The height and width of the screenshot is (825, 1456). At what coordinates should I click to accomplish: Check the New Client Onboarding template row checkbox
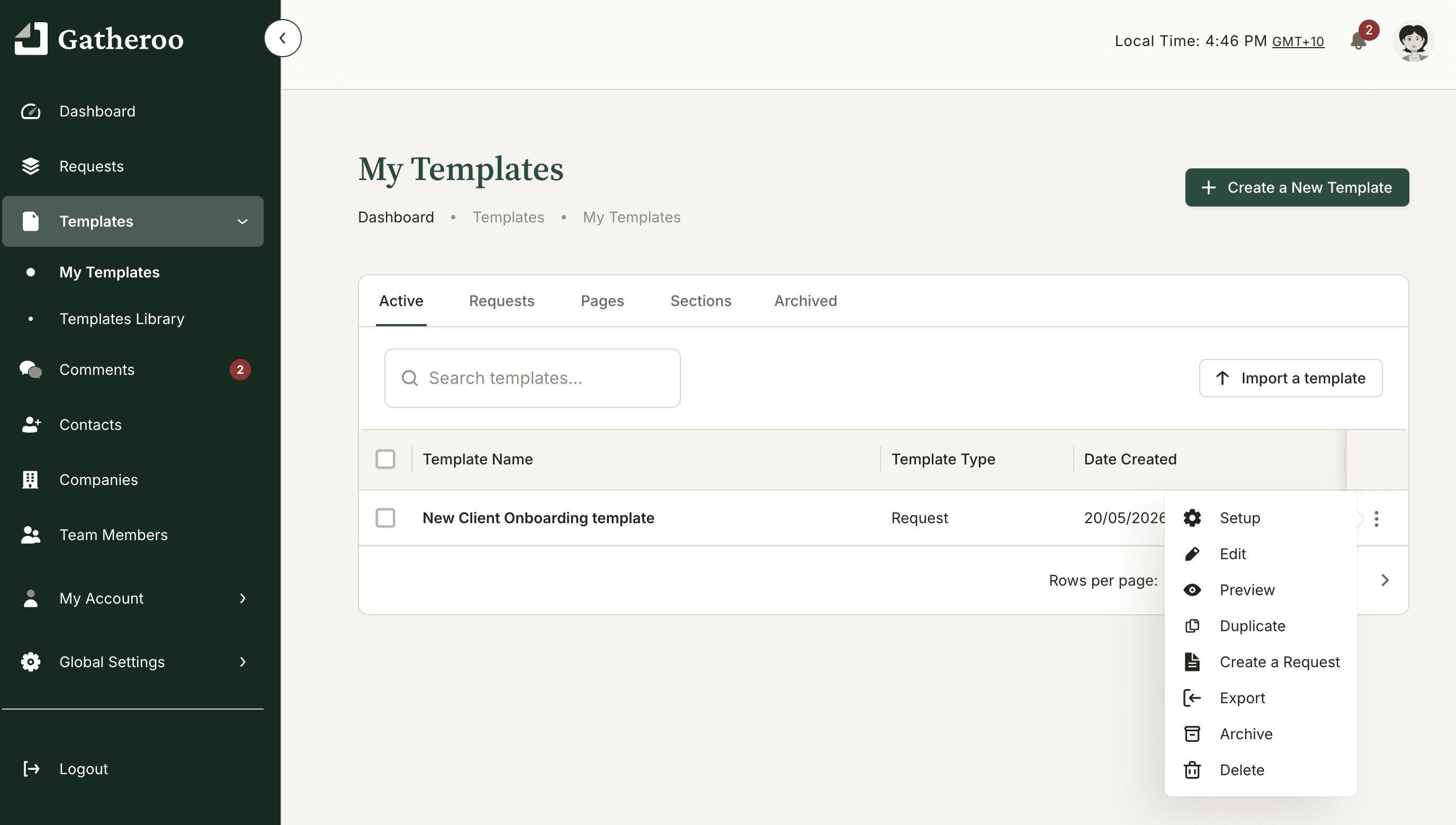tap(385, 517)
